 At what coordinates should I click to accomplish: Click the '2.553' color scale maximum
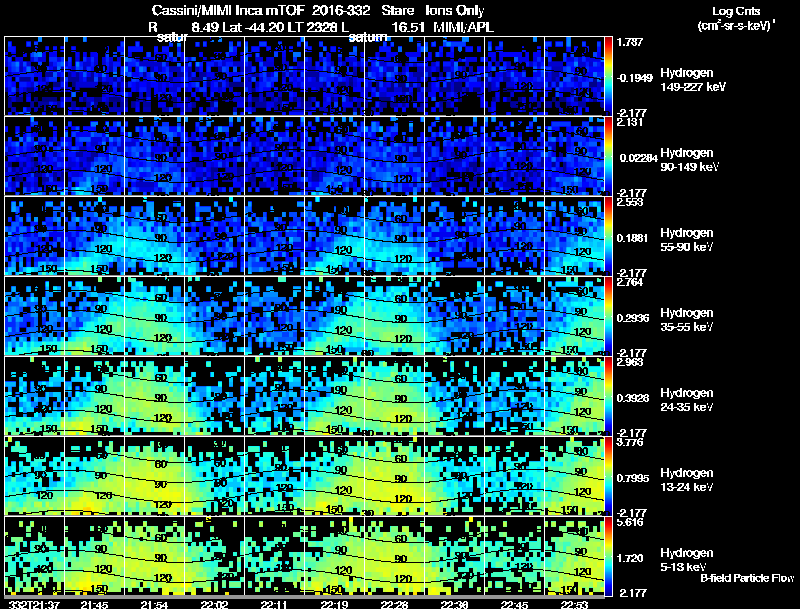630,202
